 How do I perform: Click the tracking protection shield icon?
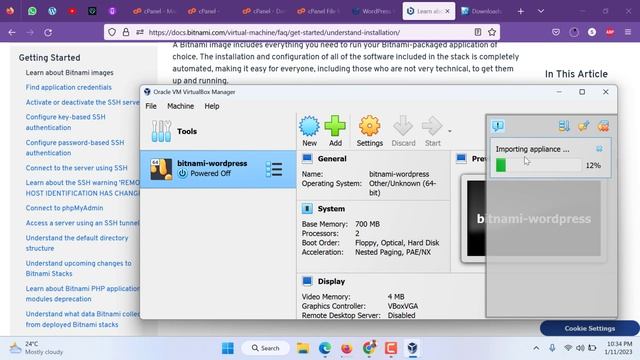point(112,32)
